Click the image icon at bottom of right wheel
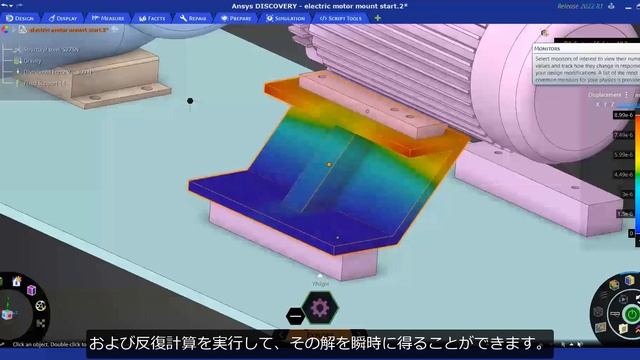This screenshot has width=640, height=360. click(600, 328)
